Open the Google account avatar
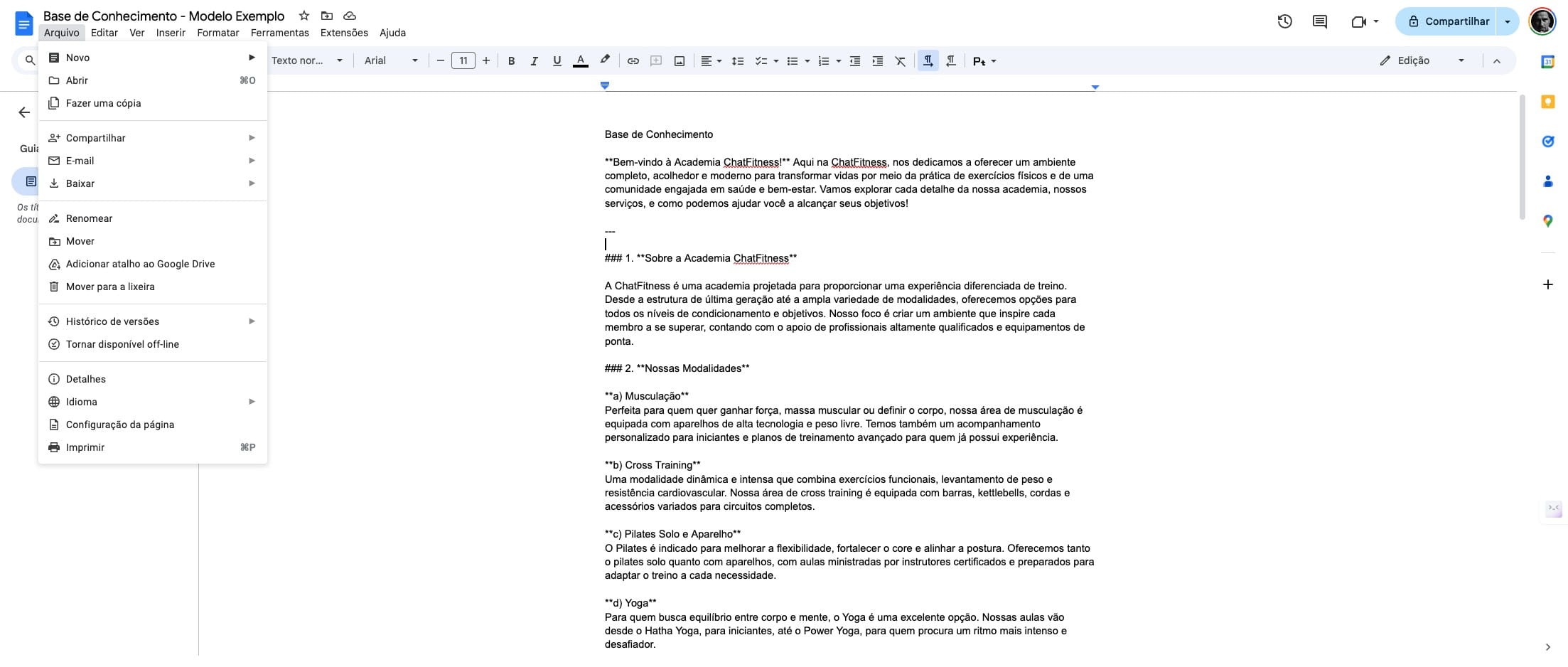Viewport: 1568px width, 667px height. [x=1542, y=21]
